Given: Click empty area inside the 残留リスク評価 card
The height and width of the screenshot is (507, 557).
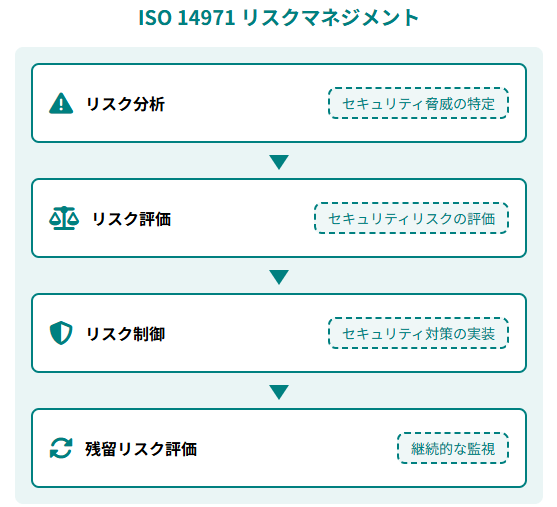Looking at the screenshot, I should pos(295,448).
